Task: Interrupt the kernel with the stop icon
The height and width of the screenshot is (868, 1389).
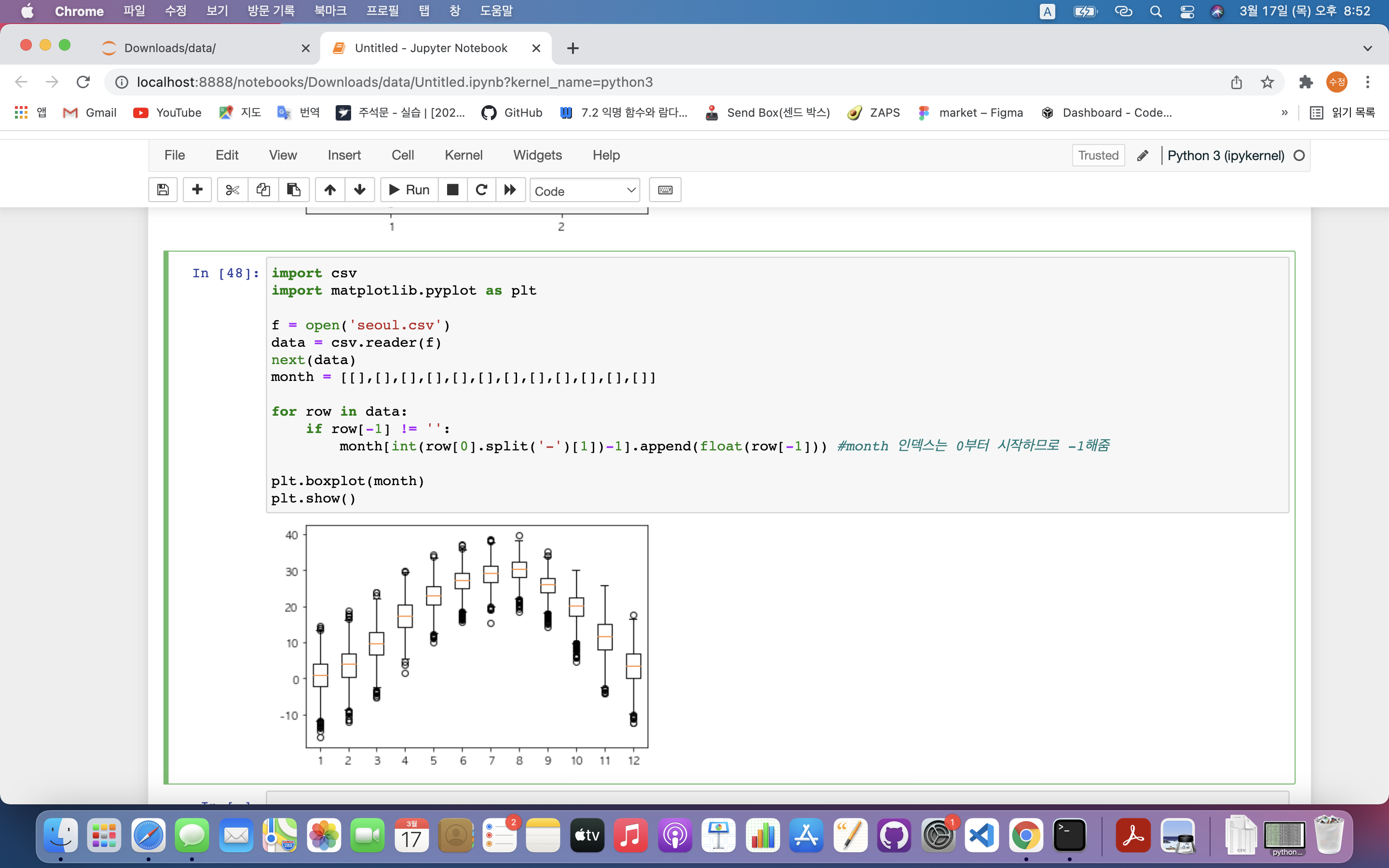Action: tap(452, 190)
